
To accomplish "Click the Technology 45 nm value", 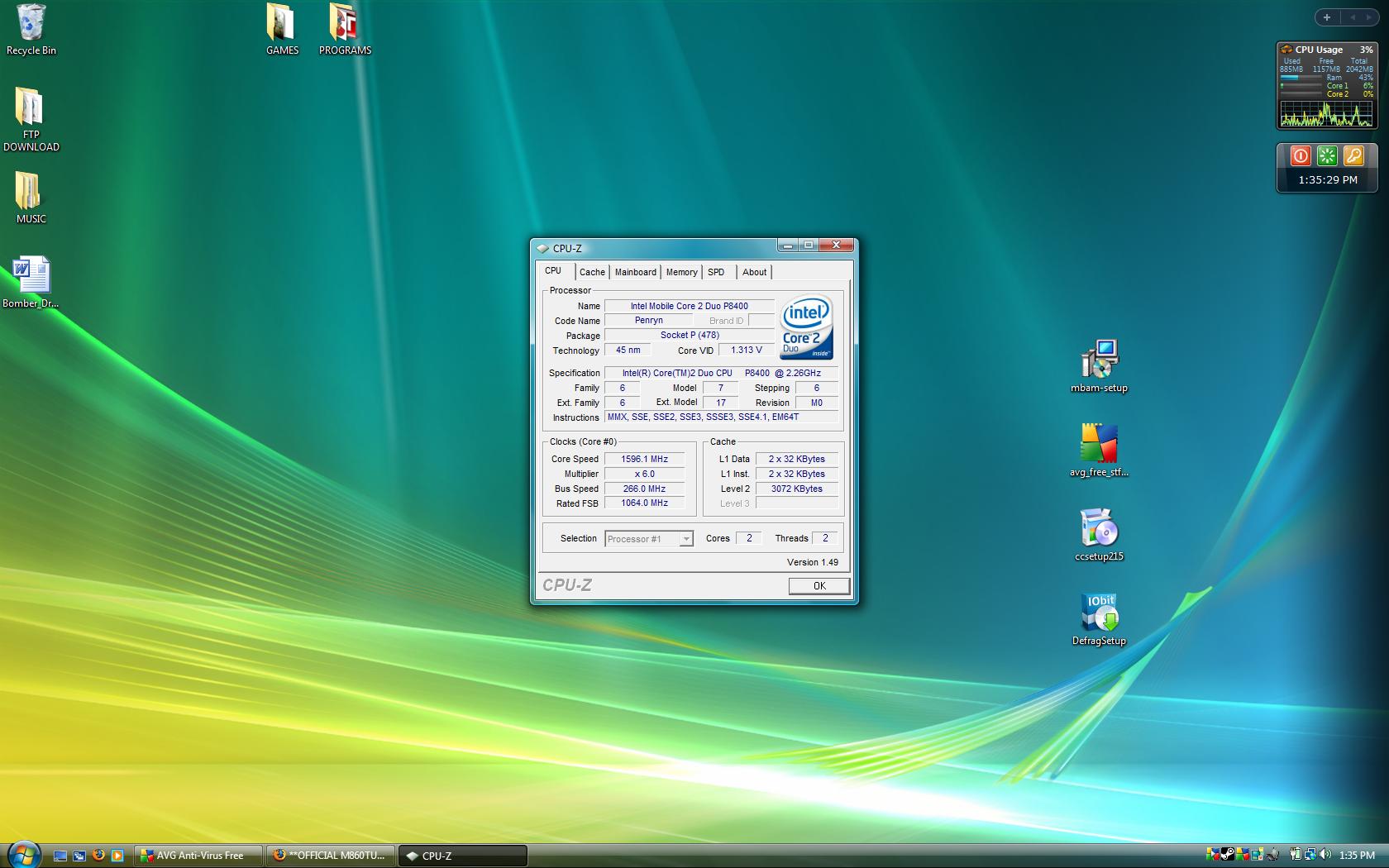I will click(628, 350).
